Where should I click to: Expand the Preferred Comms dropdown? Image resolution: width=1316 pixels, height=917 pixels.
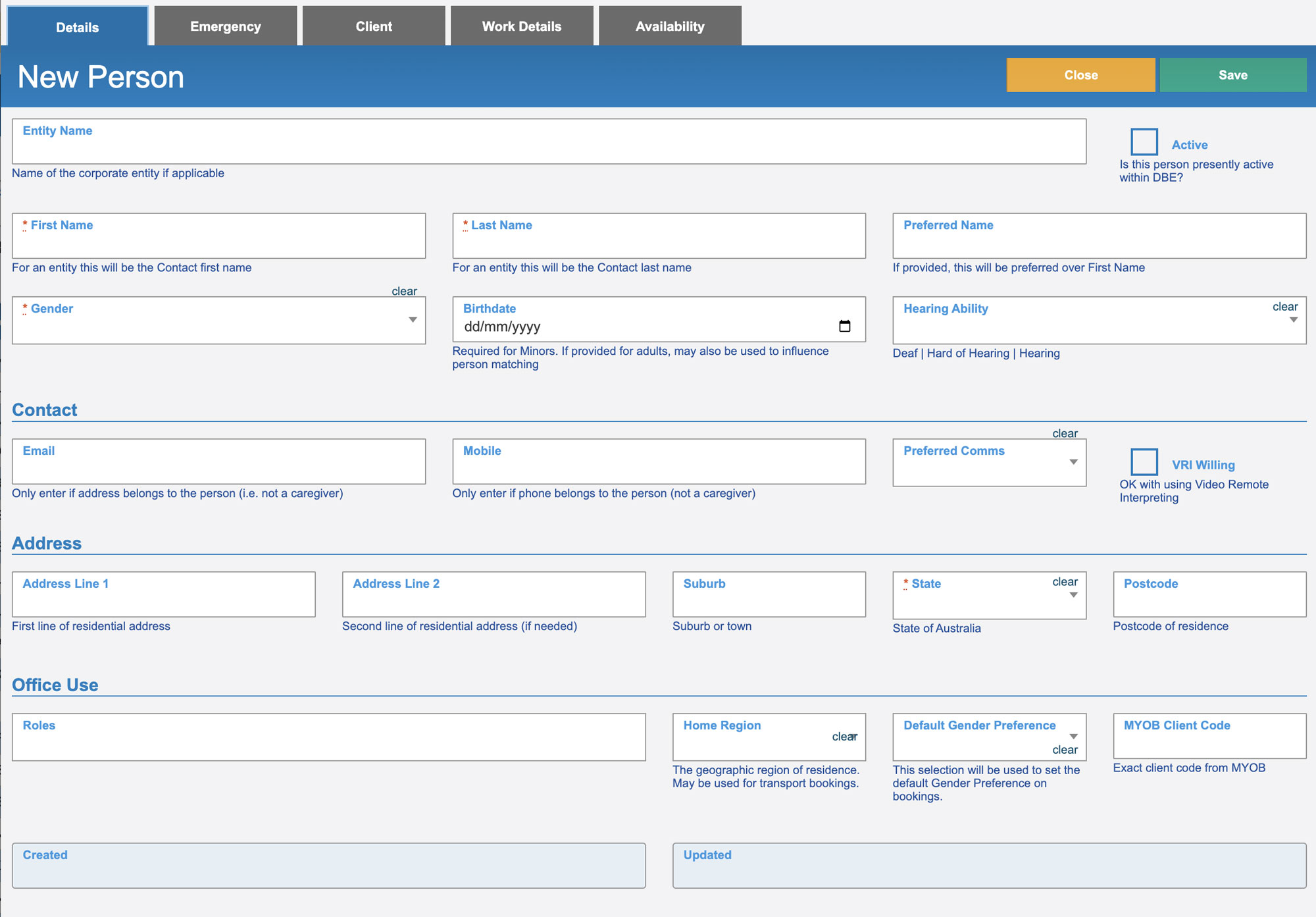point(1073,462)
